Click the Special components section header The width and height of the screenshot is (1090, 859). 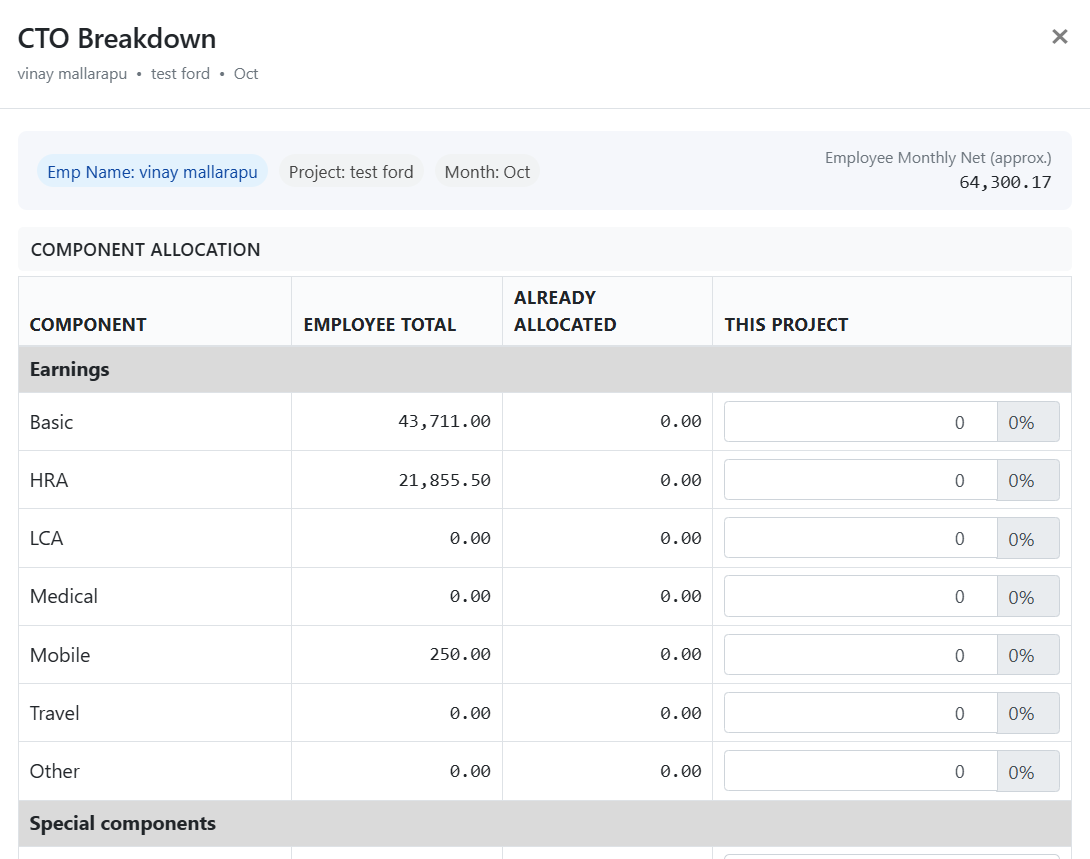122,823
